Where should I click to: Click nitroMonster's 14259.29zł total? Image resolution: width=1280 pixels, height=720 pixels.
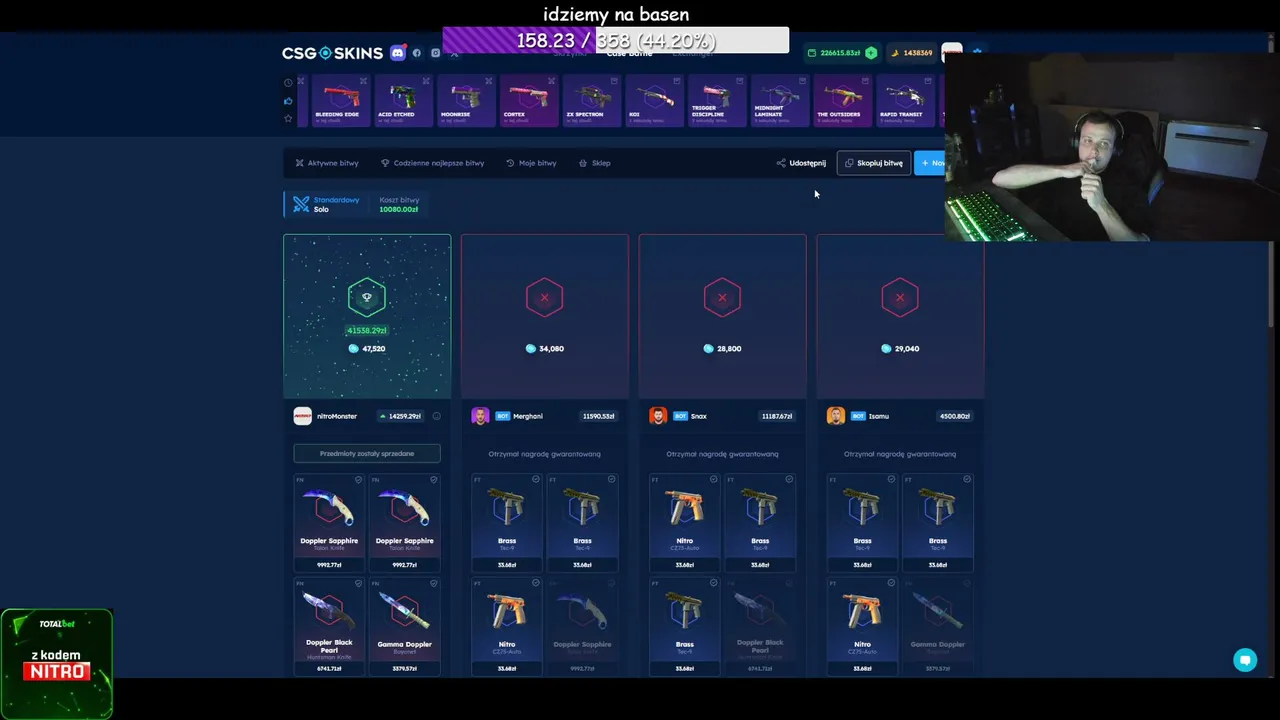[400, 416]
